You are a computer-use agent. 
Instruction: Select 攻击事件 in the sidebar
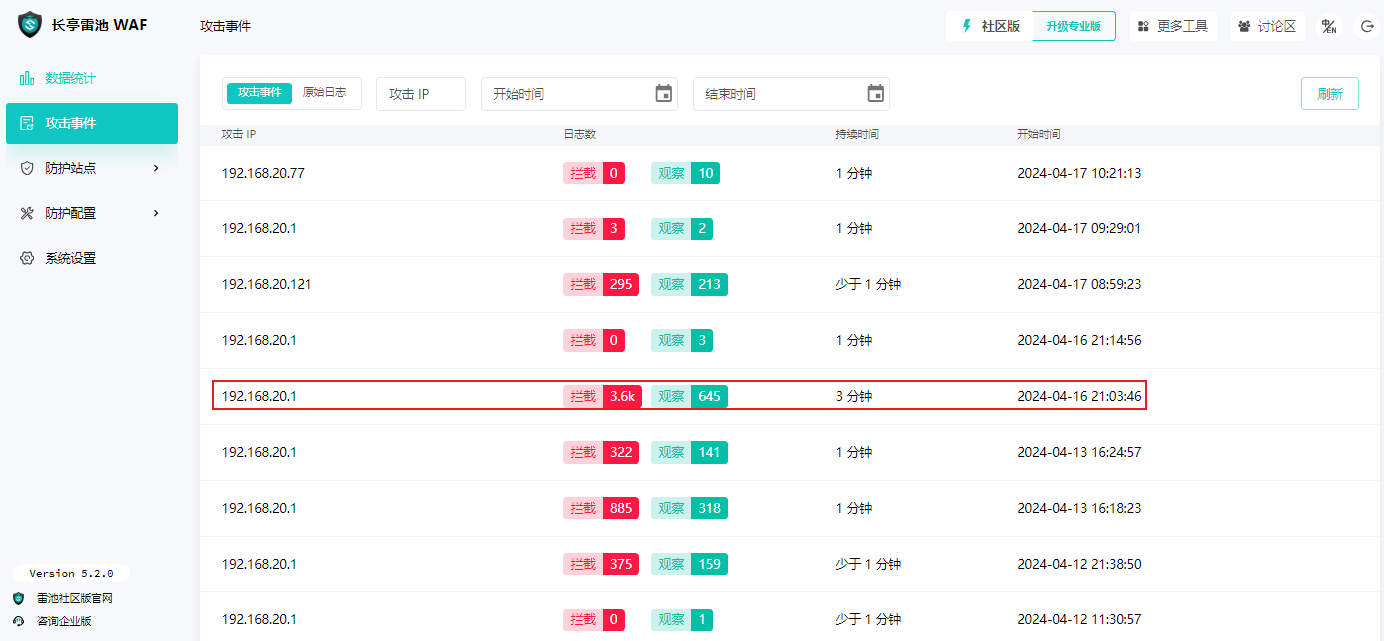[92, 123]
